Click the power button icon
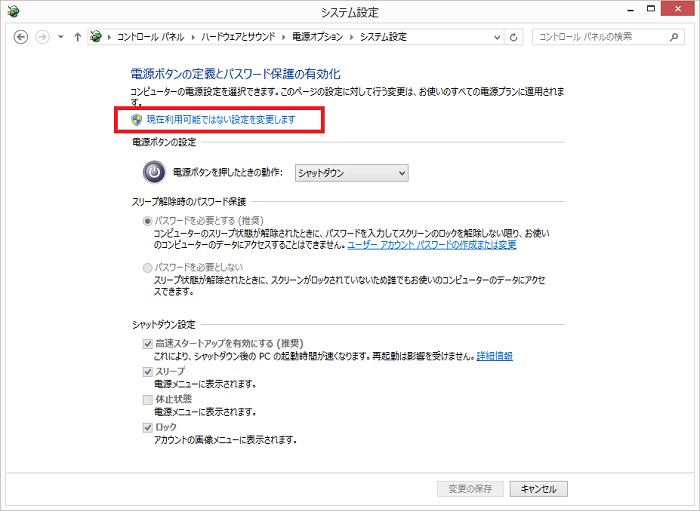The image size is (700, 511). (x=153, y=173)
